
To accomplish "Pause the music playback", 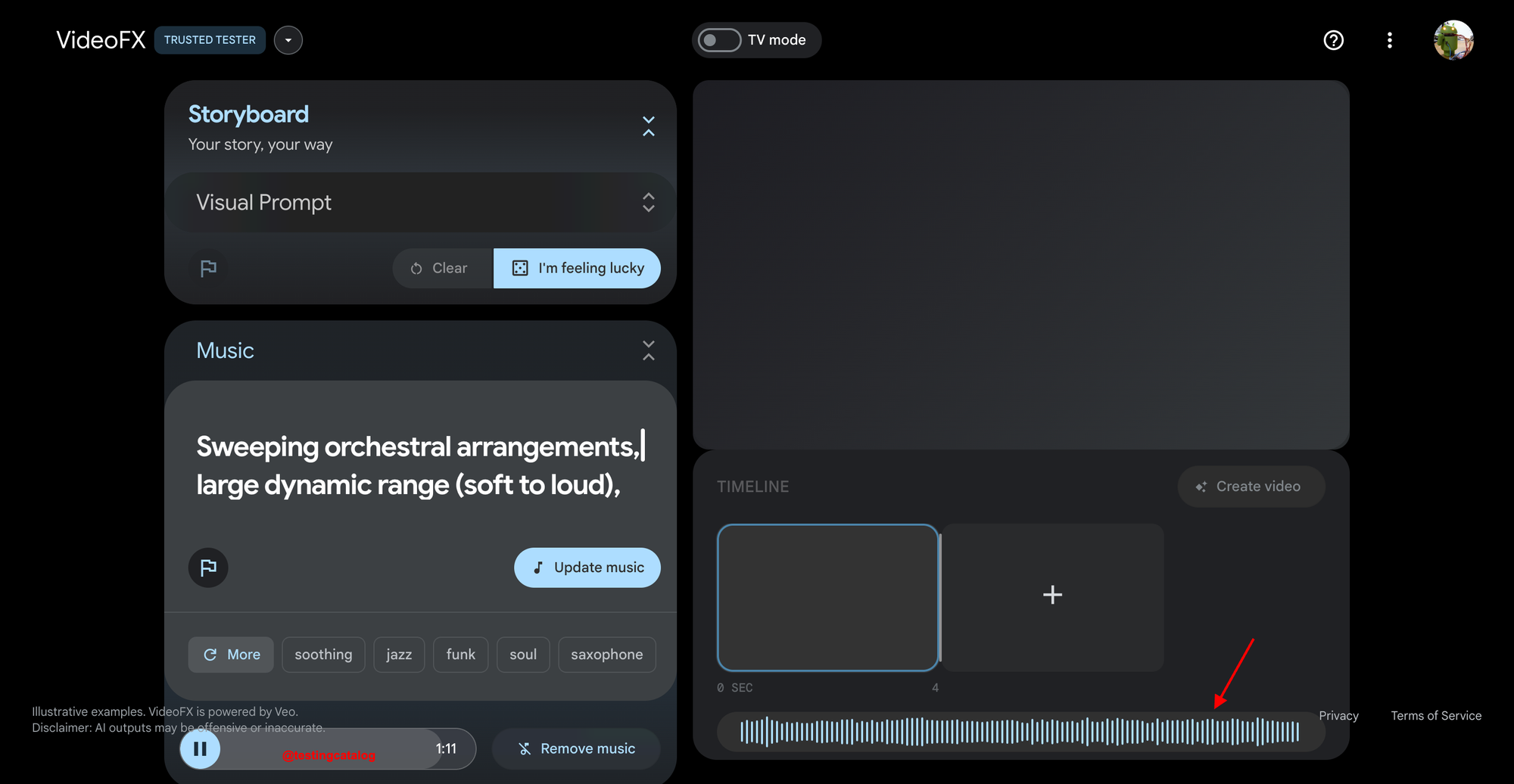I will (x=200, y=748).
